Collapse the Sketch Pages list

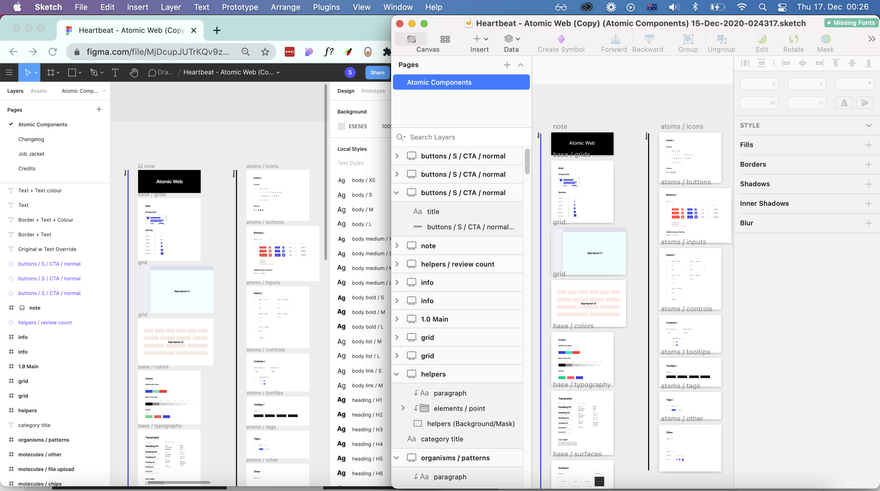(521, 65)
